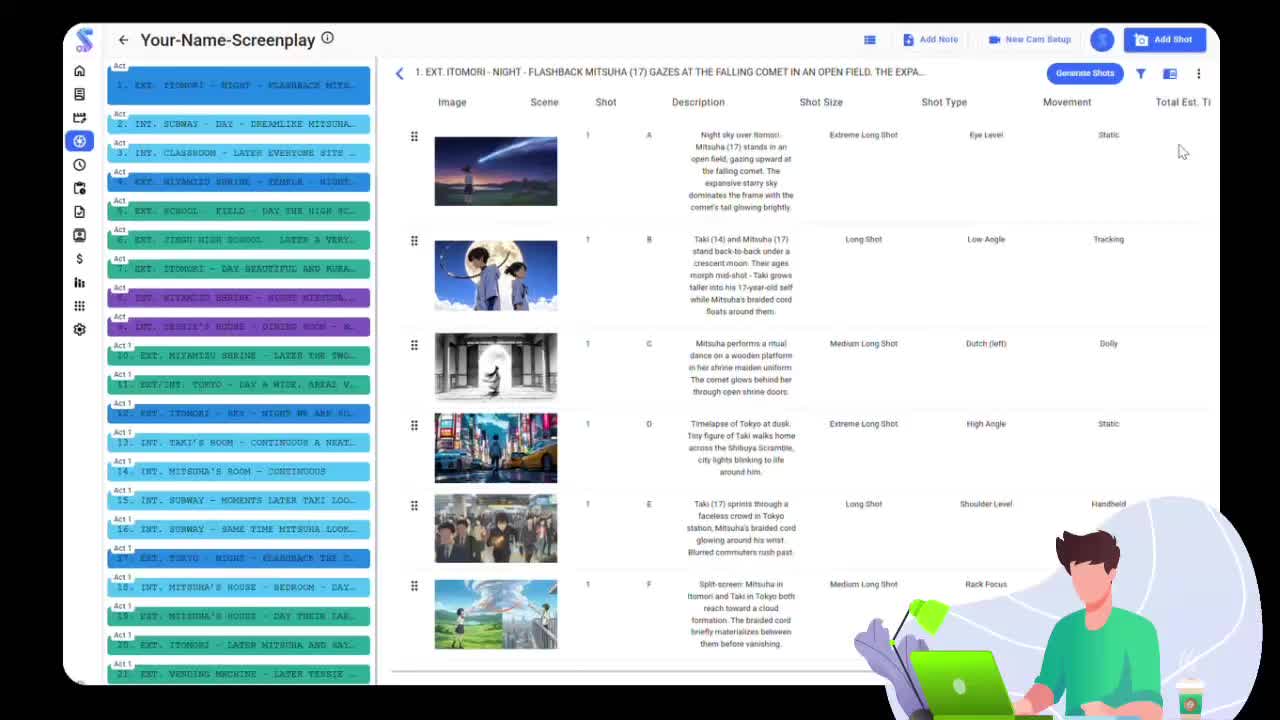
Task: Click the Add Note button
Action: (930, 40)
